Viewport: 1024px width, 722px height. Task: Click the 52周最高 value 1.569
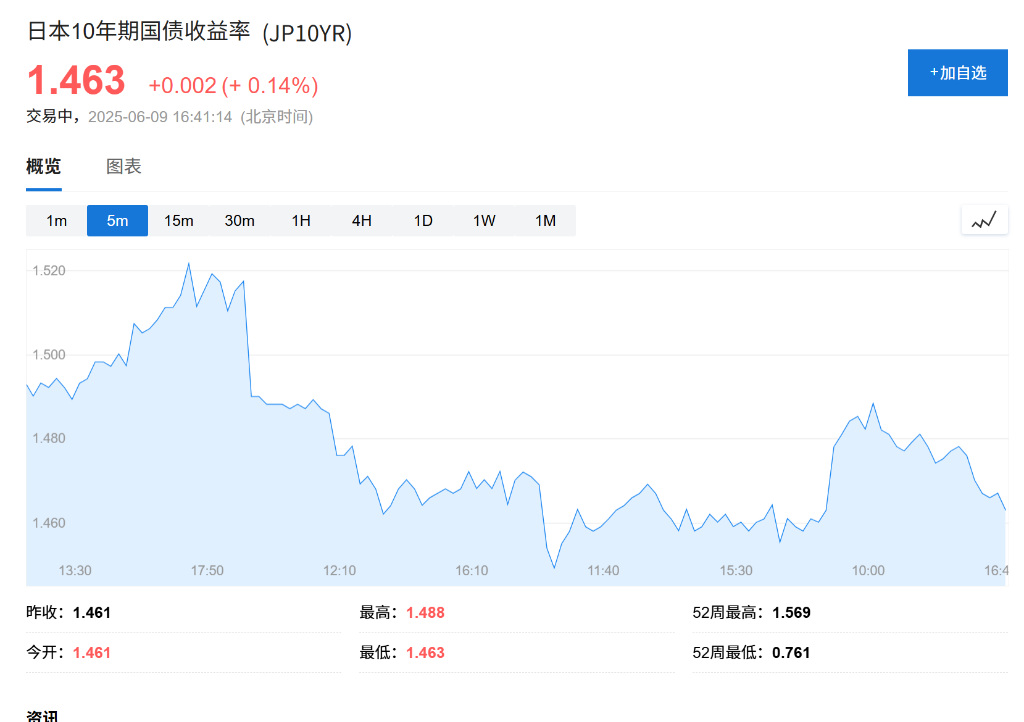pos(791,612)
